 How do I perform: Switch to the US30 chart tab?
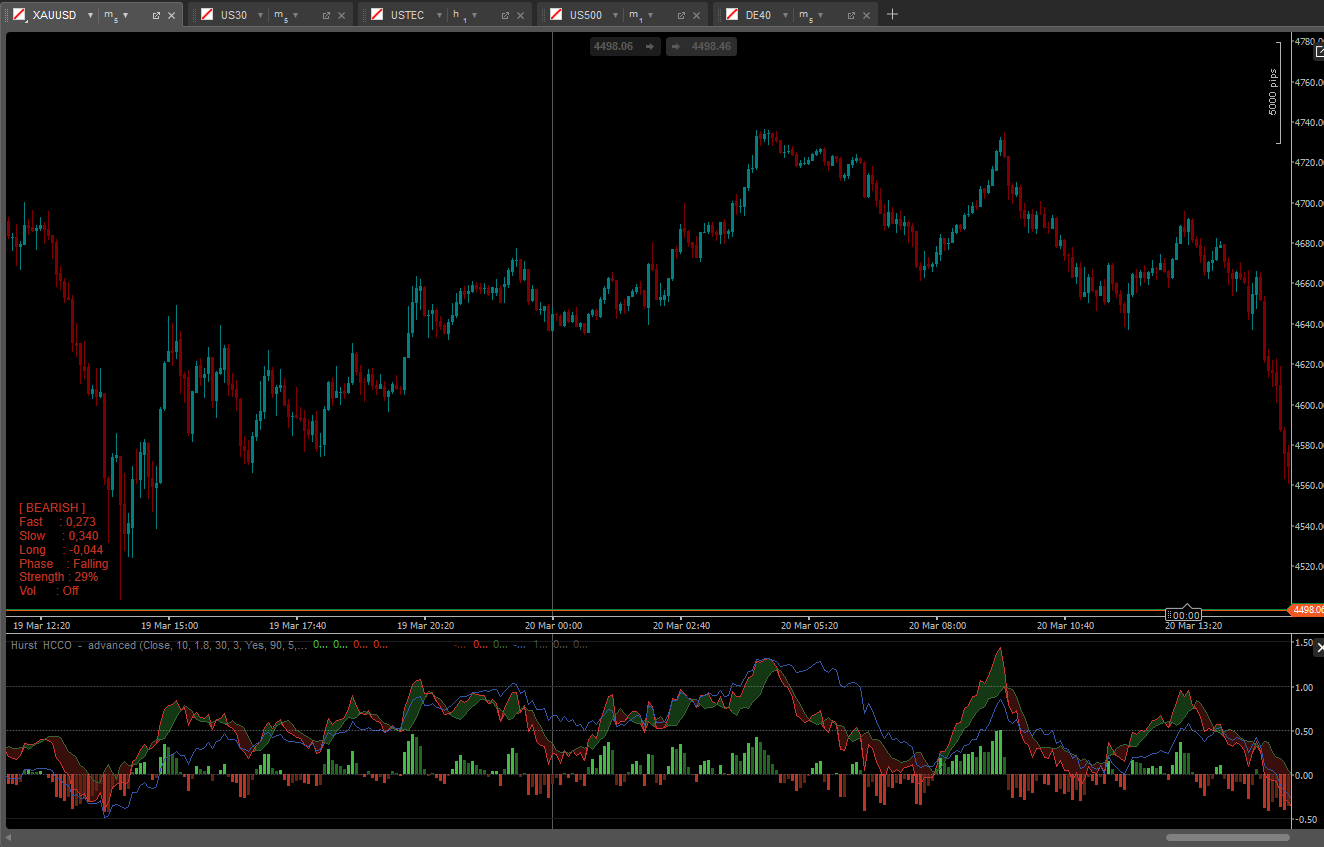coord(233,15)
